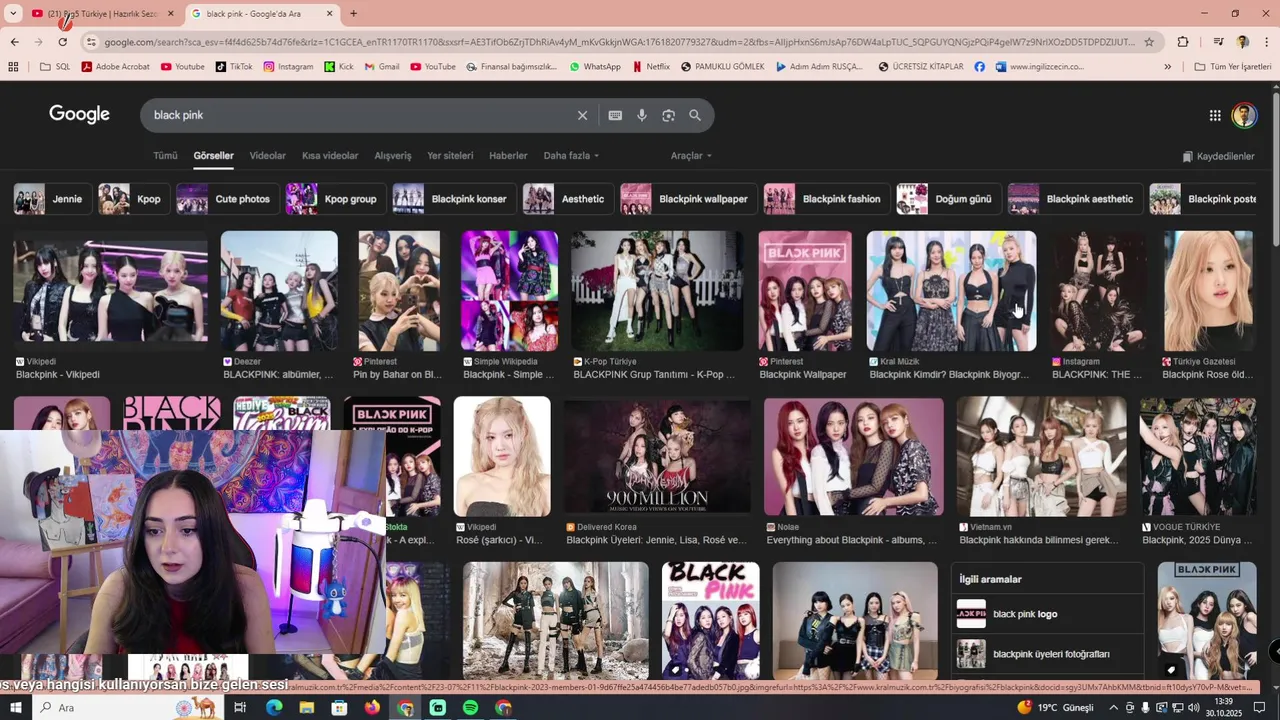Open the Blackpink - Vikipedi image result
This screenshot has width=1280, height=720.
[x=110, y=291]
